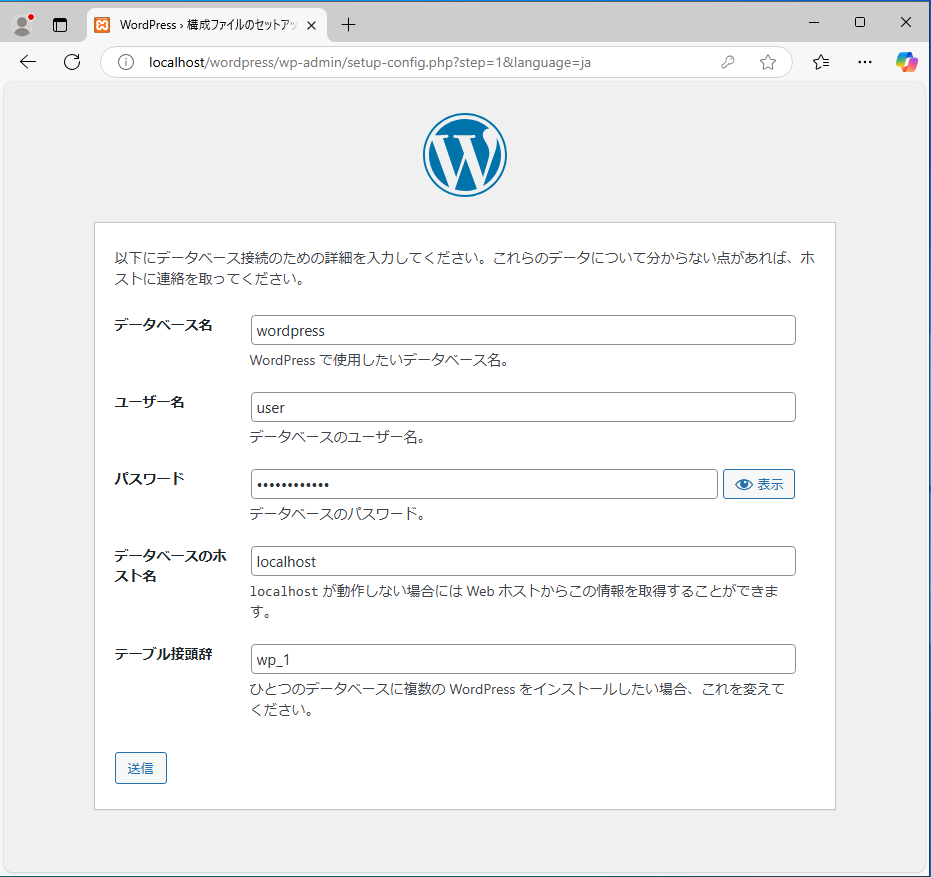Screen dimensions: 931x877
Task: Click the browser back arrow
Action: point(28,62)
